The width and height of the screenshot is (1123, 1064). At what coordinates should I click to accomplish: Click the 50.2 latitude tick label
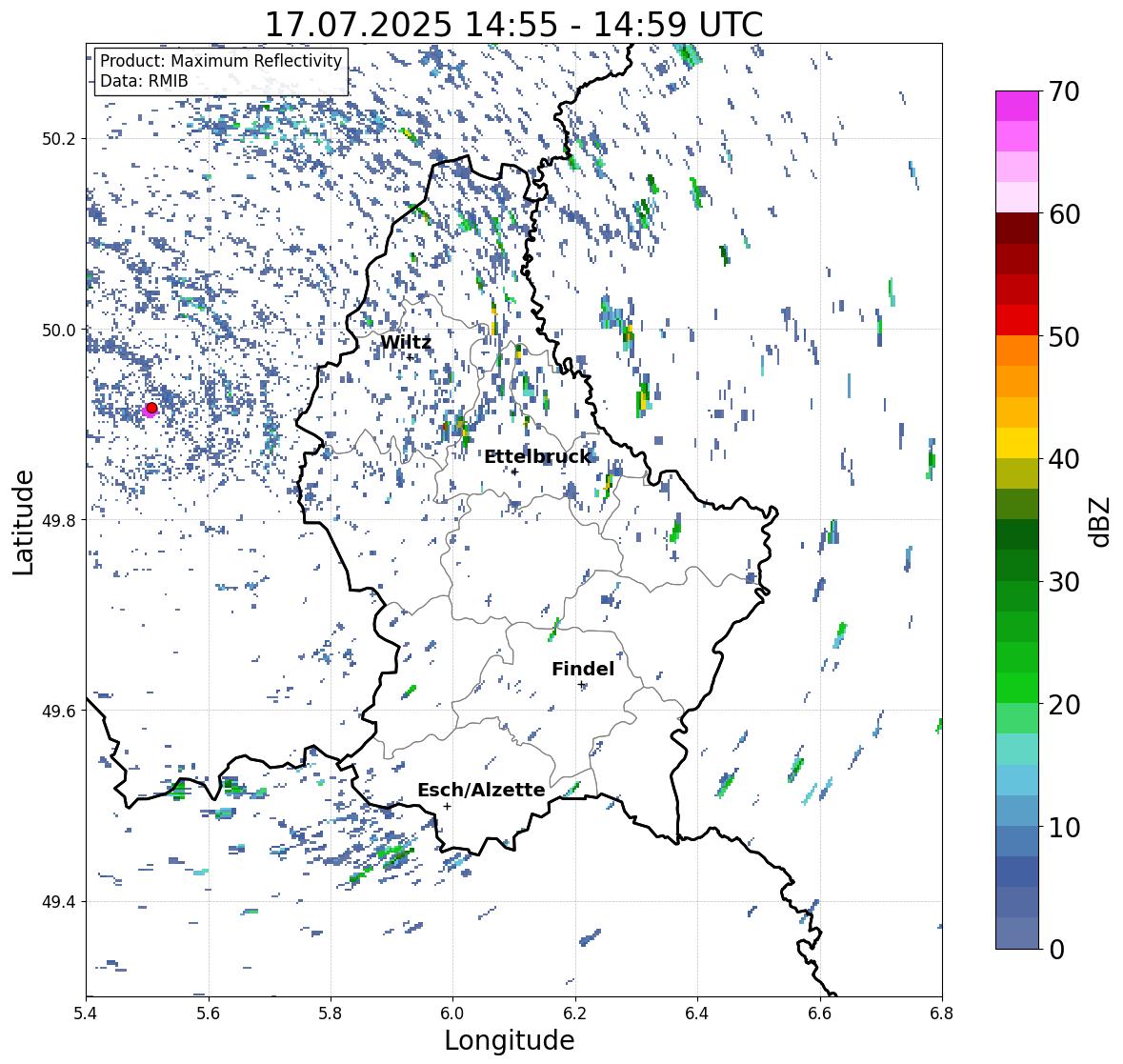(60, 139)
